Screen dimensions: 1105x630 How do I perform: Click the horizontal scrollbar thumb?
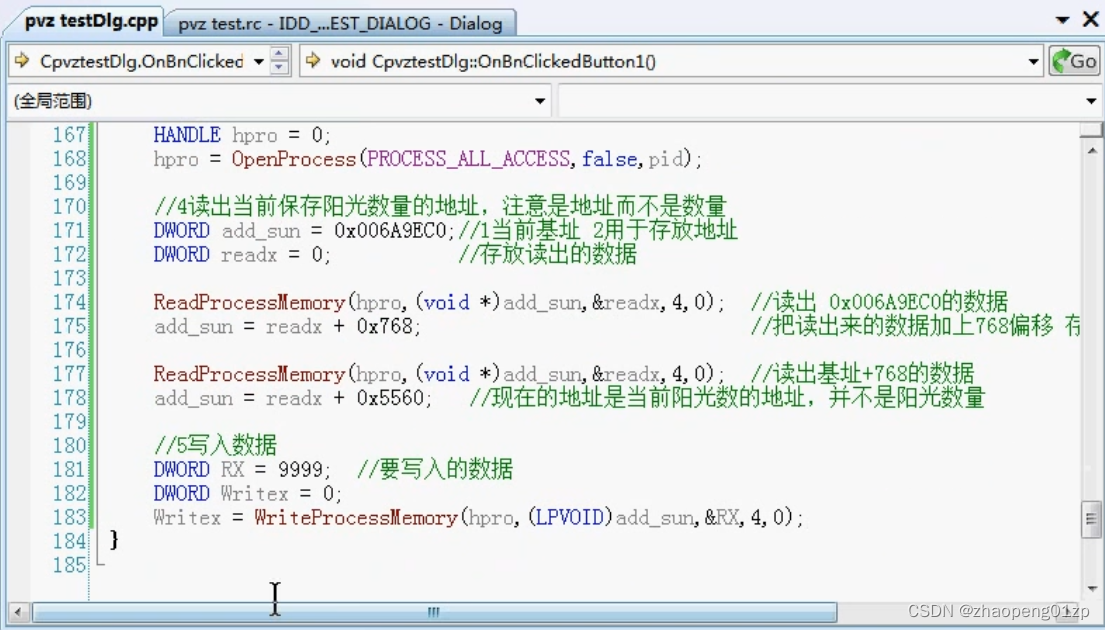434,612
